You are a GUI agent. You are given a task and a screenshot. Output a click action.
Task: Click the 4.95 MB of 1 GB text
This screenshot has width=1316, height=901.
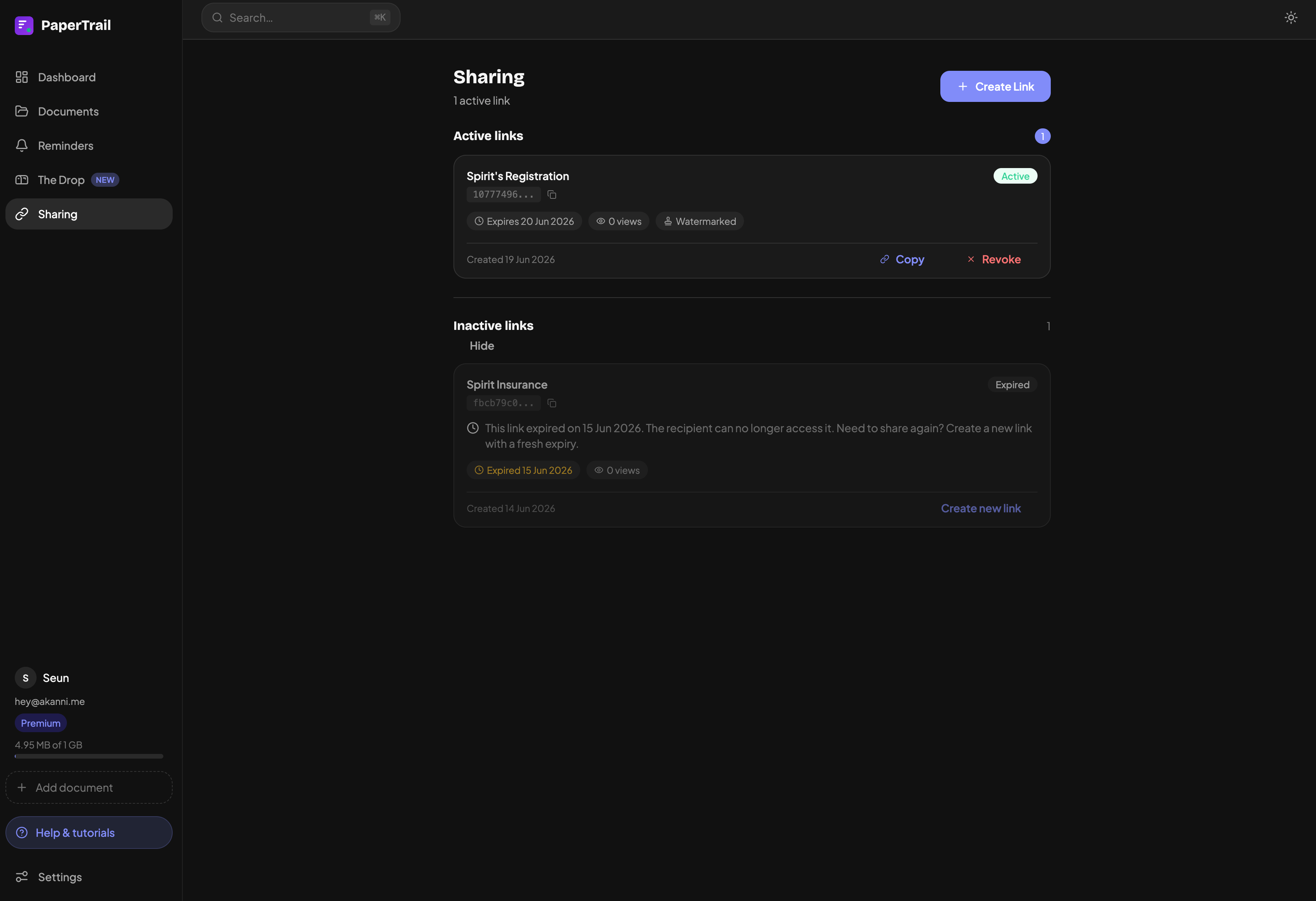pyautogui.click(x=48, y=745)
